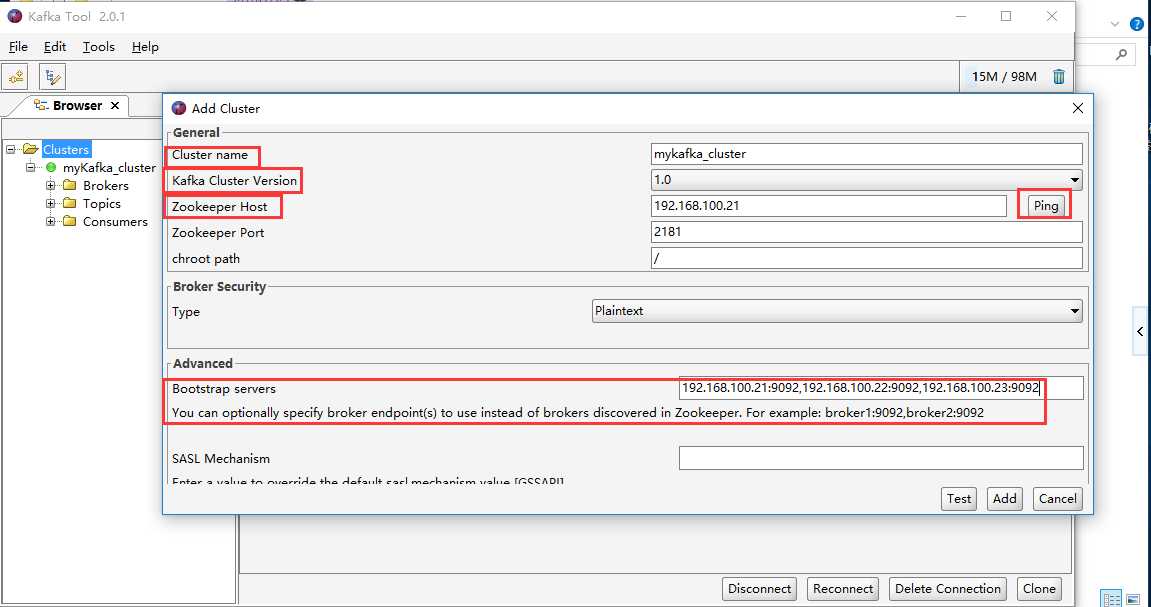Image resolution: width=1151 pixels, height=607 pixels.
Task: Expand the Consumers tree node
Action: point(51,221)
